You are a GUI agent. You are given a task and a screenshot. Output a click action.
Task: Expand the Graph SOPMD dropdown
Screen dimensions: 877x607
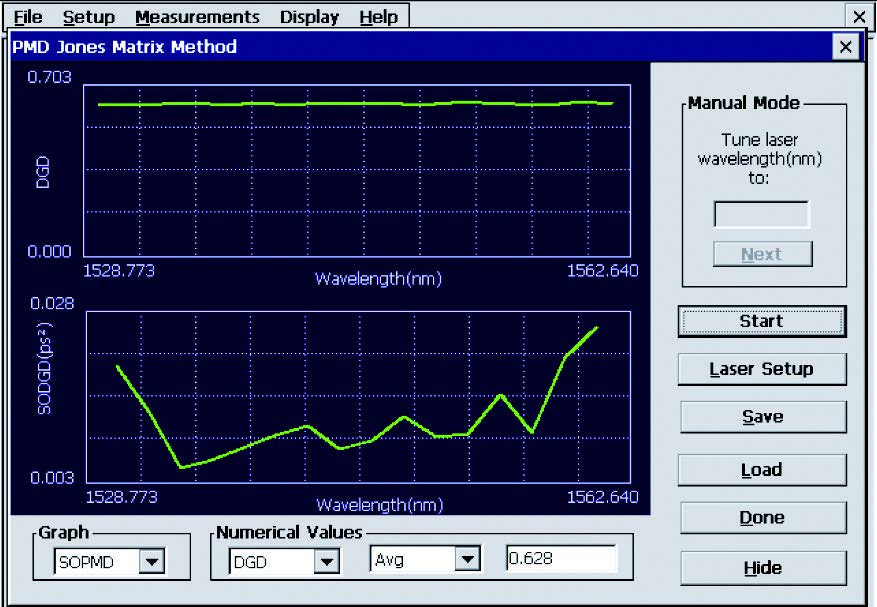coord(152,562)
